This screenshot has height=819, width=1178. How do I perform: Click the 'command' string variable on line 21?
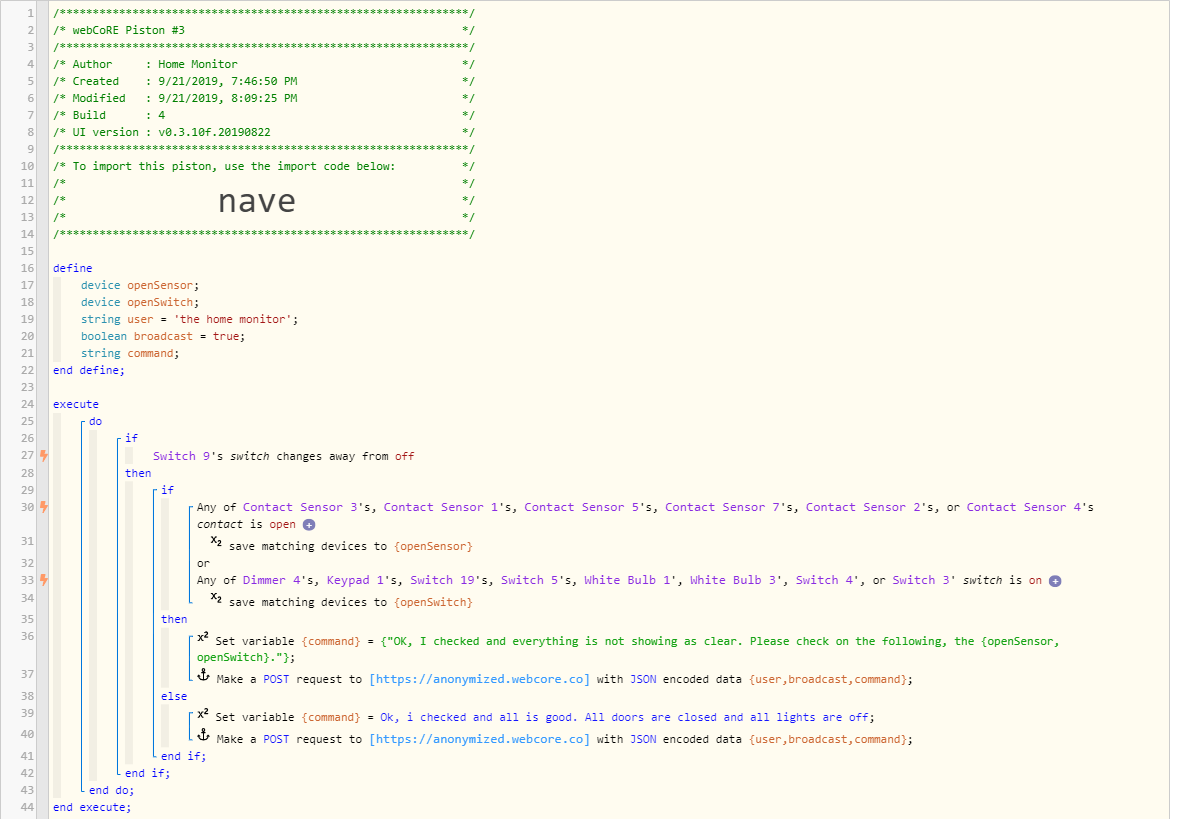click(150, 353)
